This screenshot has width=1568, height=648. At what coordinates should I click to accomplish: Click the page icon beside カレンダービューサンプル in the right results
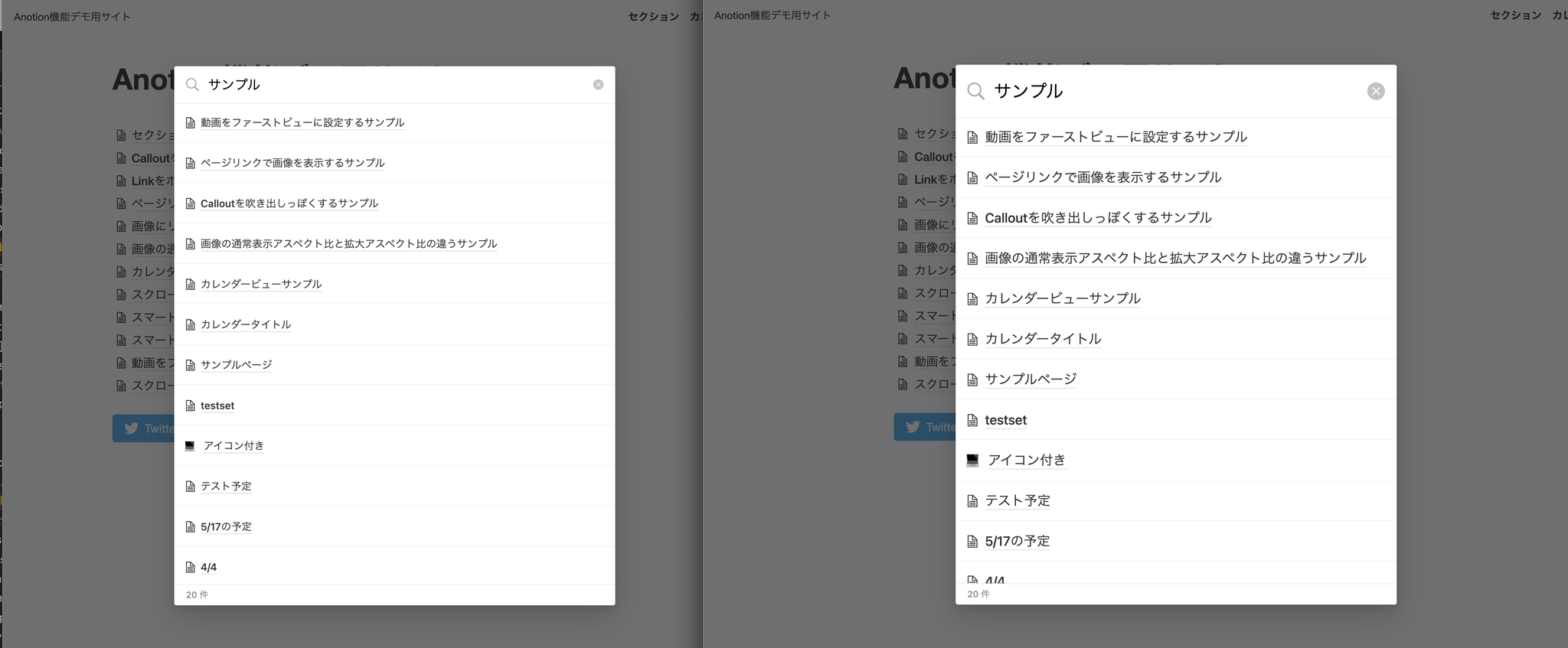point(972,299)
